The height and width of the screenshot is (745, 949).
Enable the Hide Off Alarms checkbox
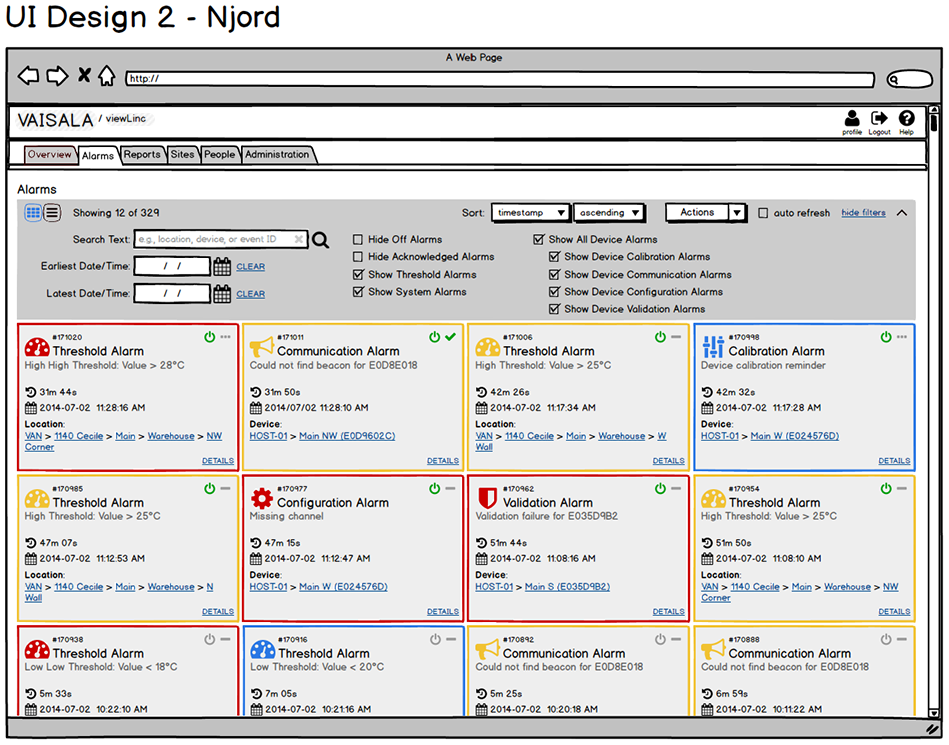pos(358,240)
